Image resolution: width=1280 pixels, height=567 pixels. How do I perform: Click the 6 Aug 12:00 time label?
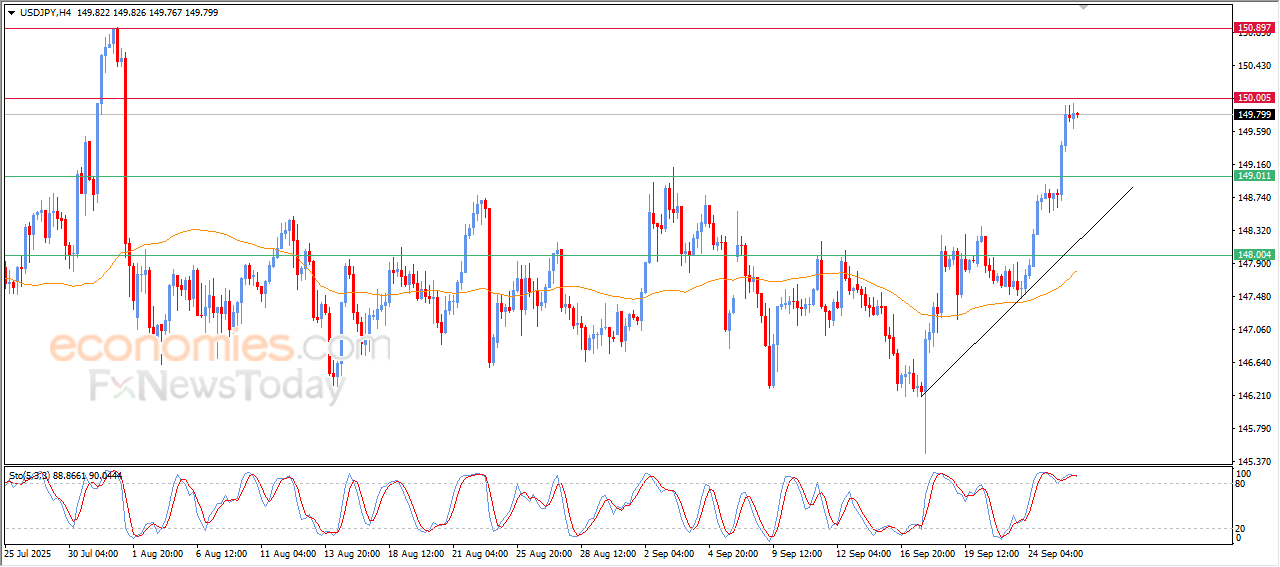click(x=221, y=553)
